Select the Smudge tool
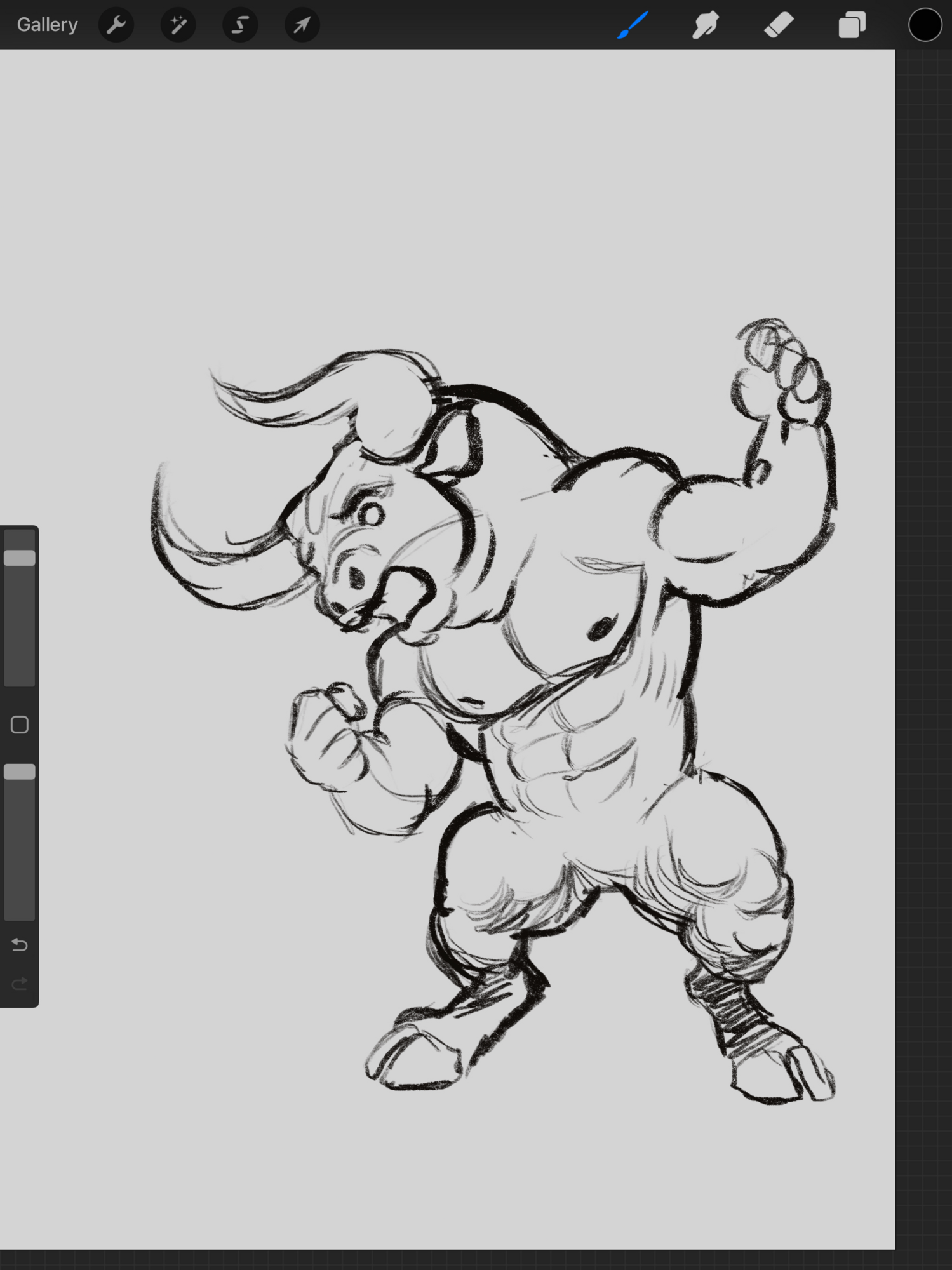 (x=706, y=25)
